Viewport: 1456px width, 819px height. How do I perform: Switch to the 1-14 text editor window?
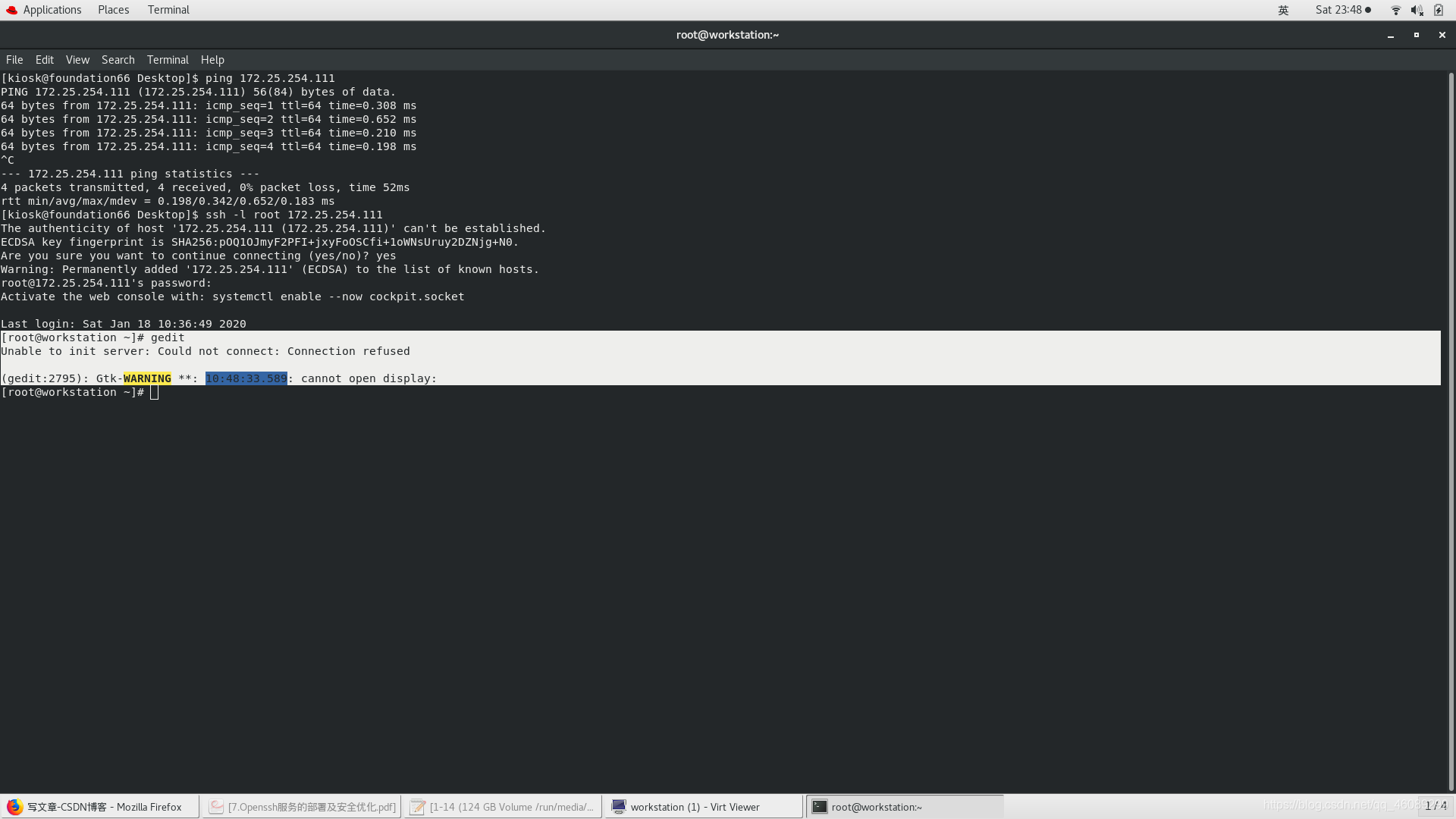click(504, 807)
